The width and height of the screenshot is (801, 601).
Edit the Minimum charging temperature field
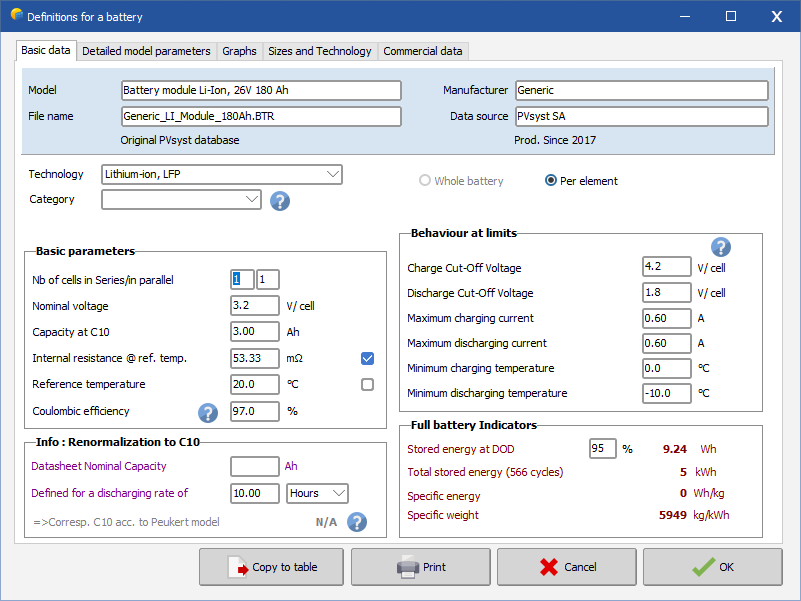[x=667, y=368]
